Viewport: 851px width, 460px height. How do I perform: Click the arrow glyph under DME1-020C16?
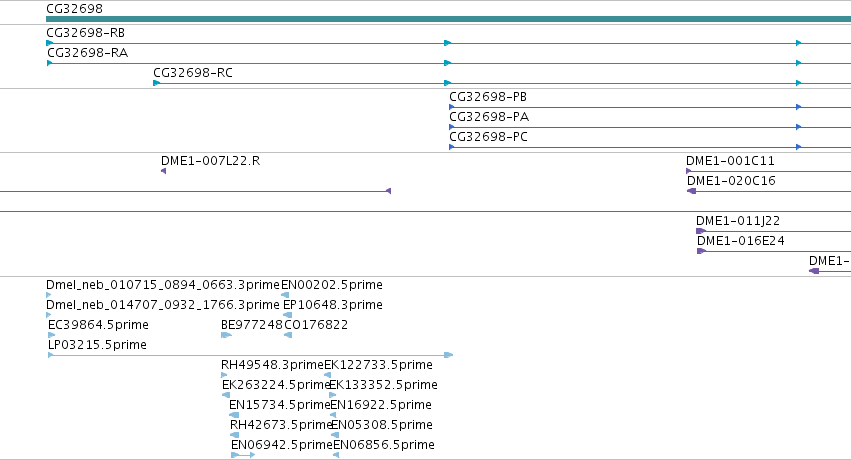(691, 191)
